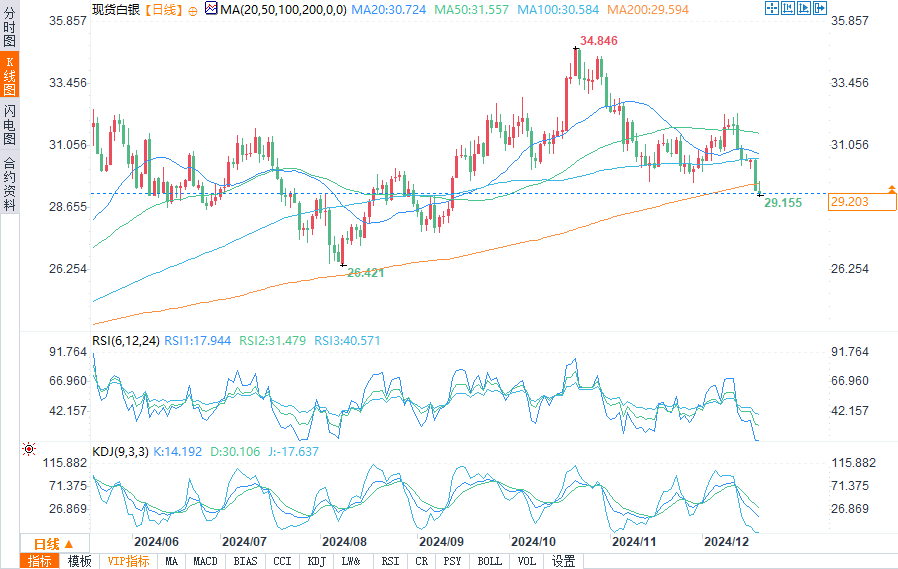Click the MA indicator chart icon
This screenshot has width=898, height=569.
click(x=210, y=9)
